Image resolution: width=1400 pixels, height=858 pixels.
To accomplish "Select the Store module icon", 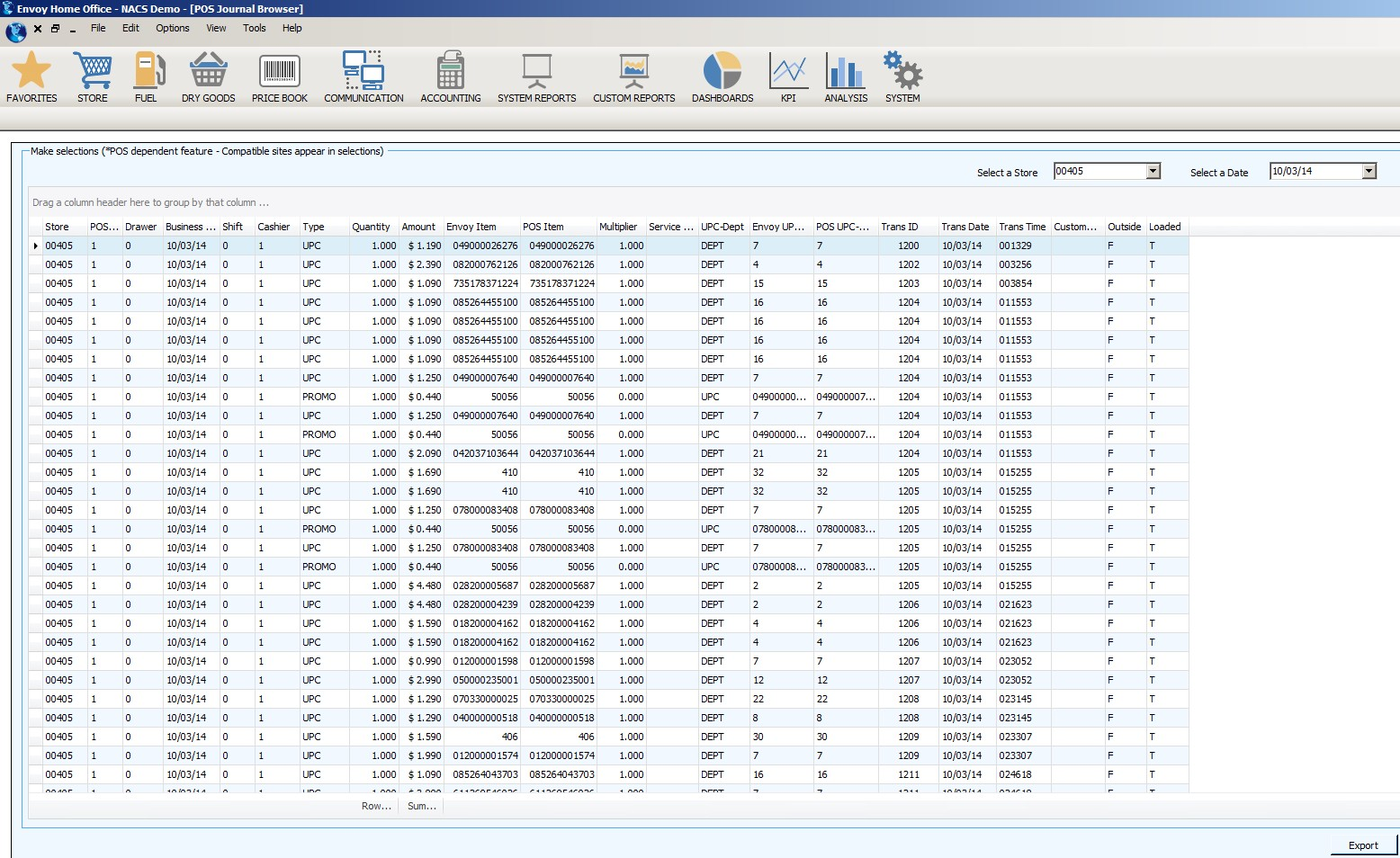I will (x=92, y=76).
